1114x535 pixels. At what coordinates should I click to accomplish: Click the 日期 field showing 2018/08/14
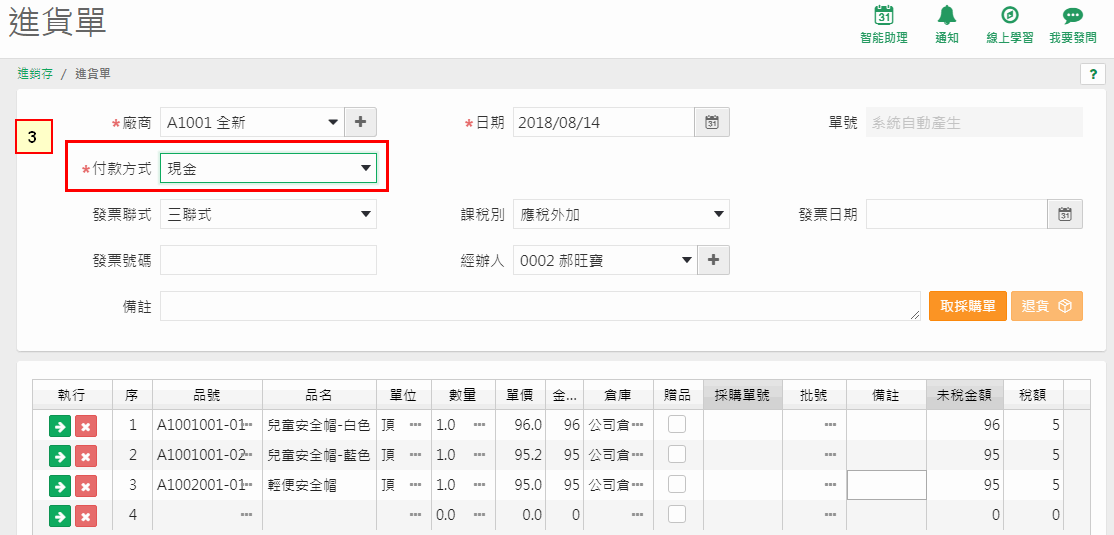point(603,122)
